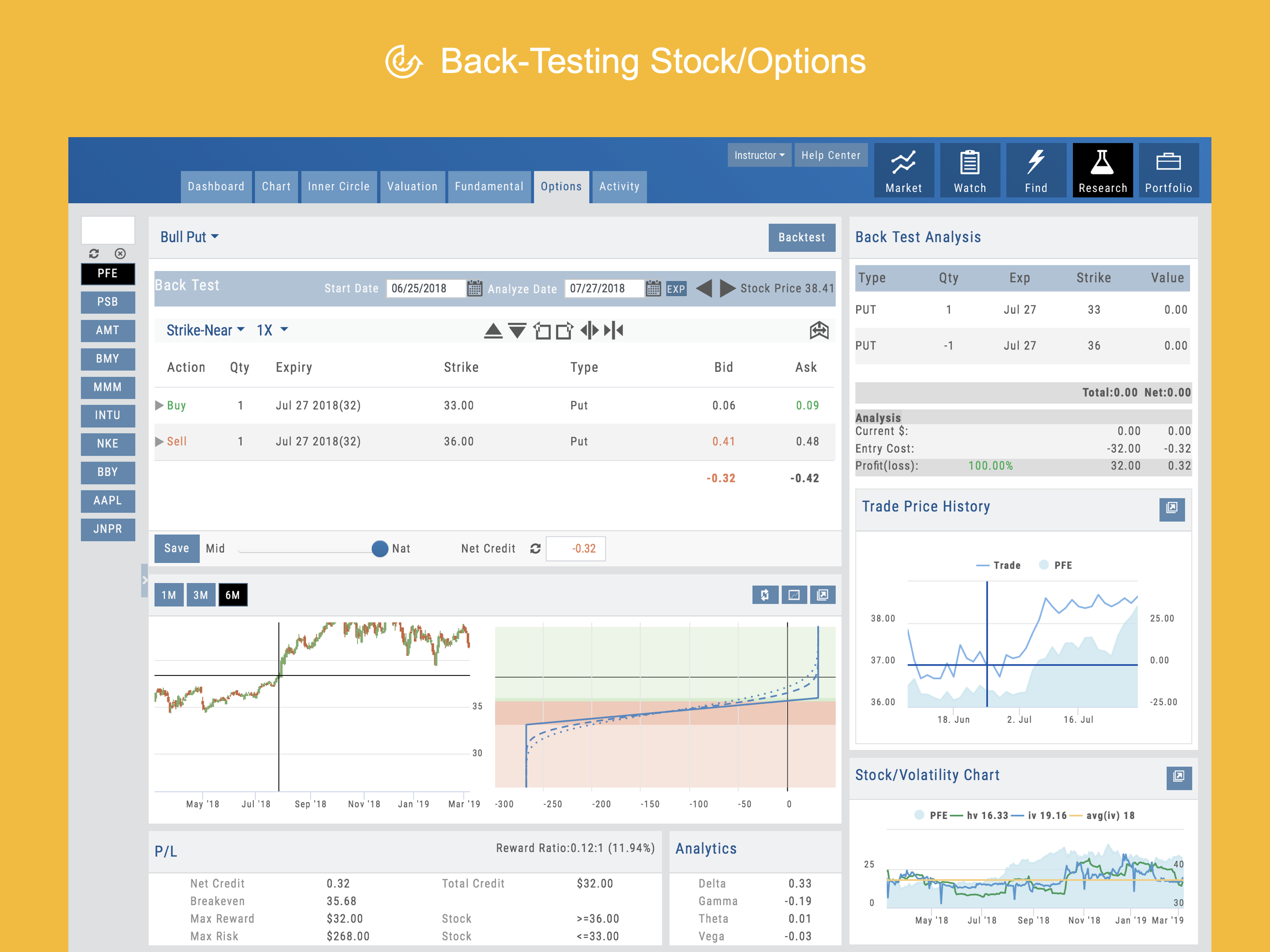Switch to the Valuation tab
Screen dimensions: 1270x952
(x=412, y=186)
